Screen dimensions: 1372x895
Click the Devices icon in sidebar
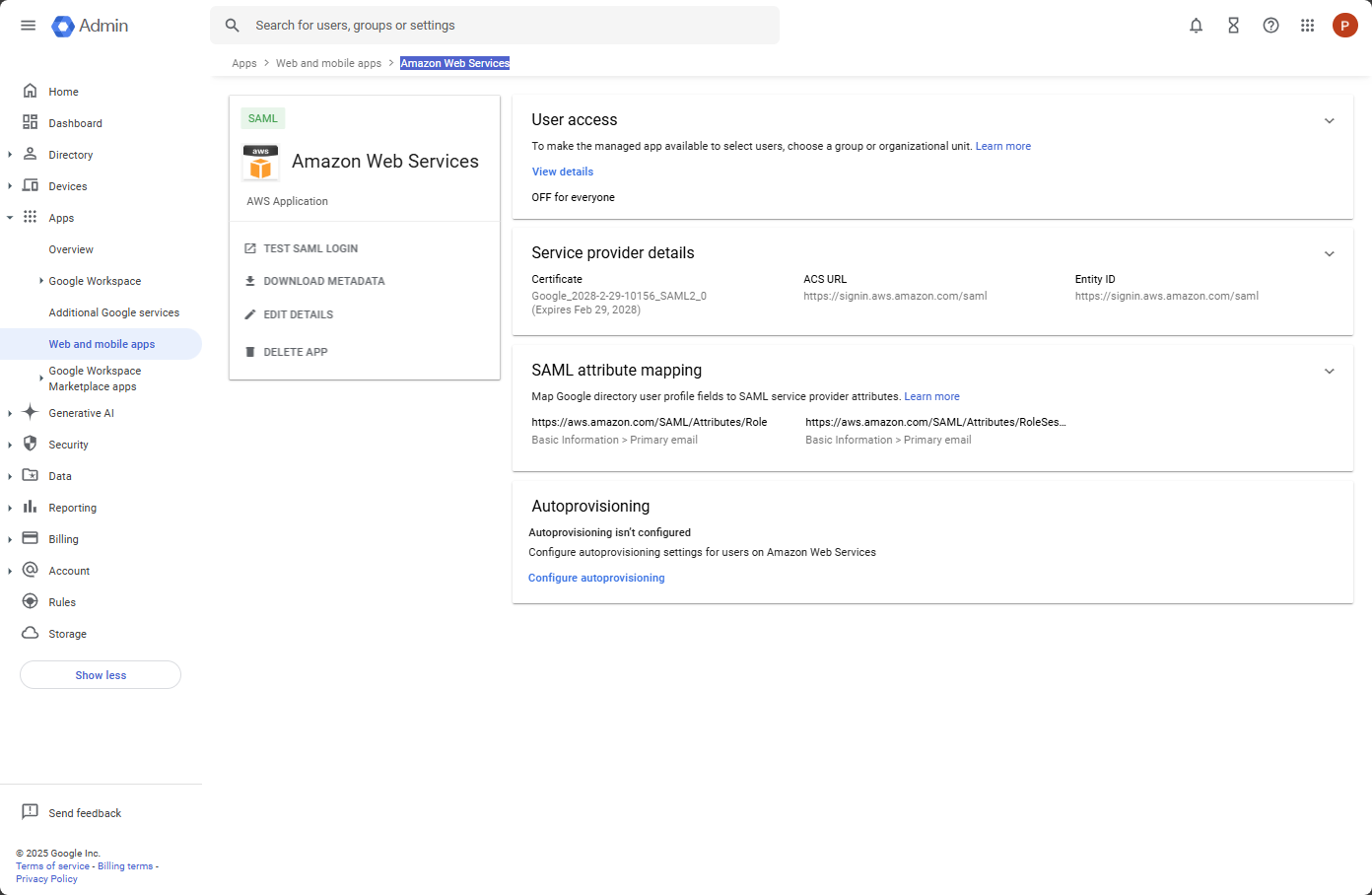31,185
